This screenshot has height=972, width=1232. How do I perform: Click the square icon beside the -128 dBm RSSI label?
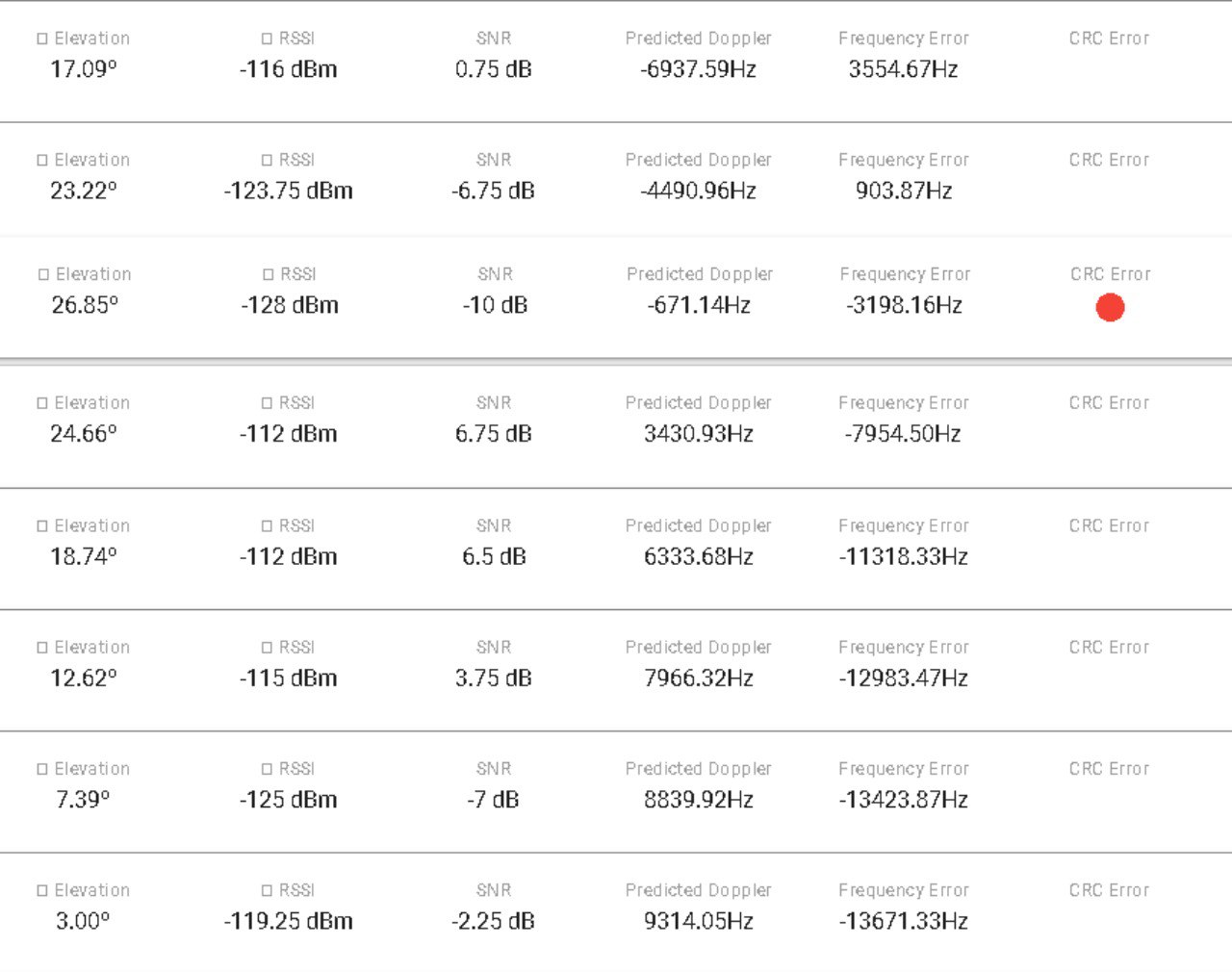(269, 274)
